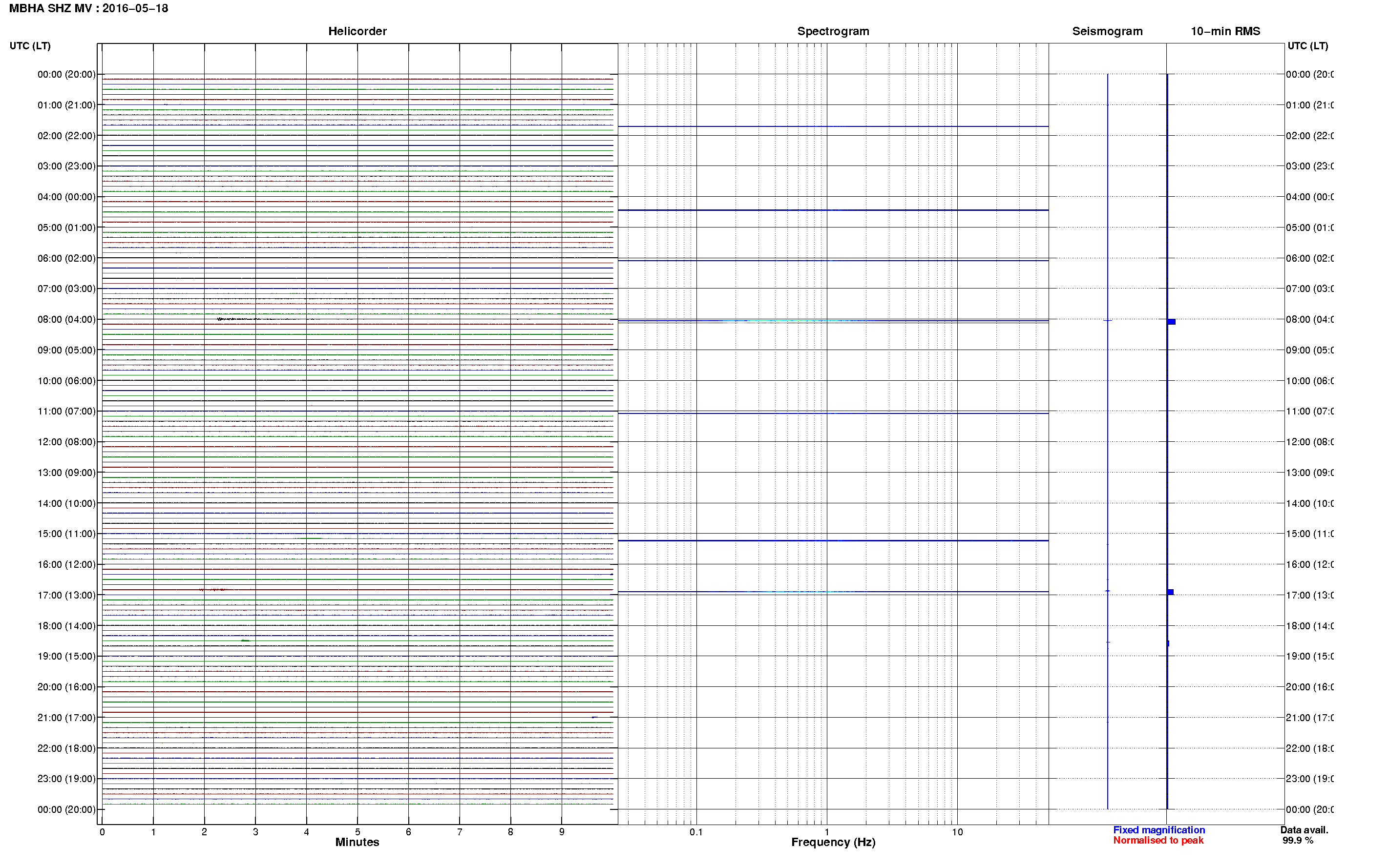Image resolution: width=1389 pixels, height=868 pixels.
Task: Click minute tick label 5 on Helicorder axis
Action: (x=357, y=832)
